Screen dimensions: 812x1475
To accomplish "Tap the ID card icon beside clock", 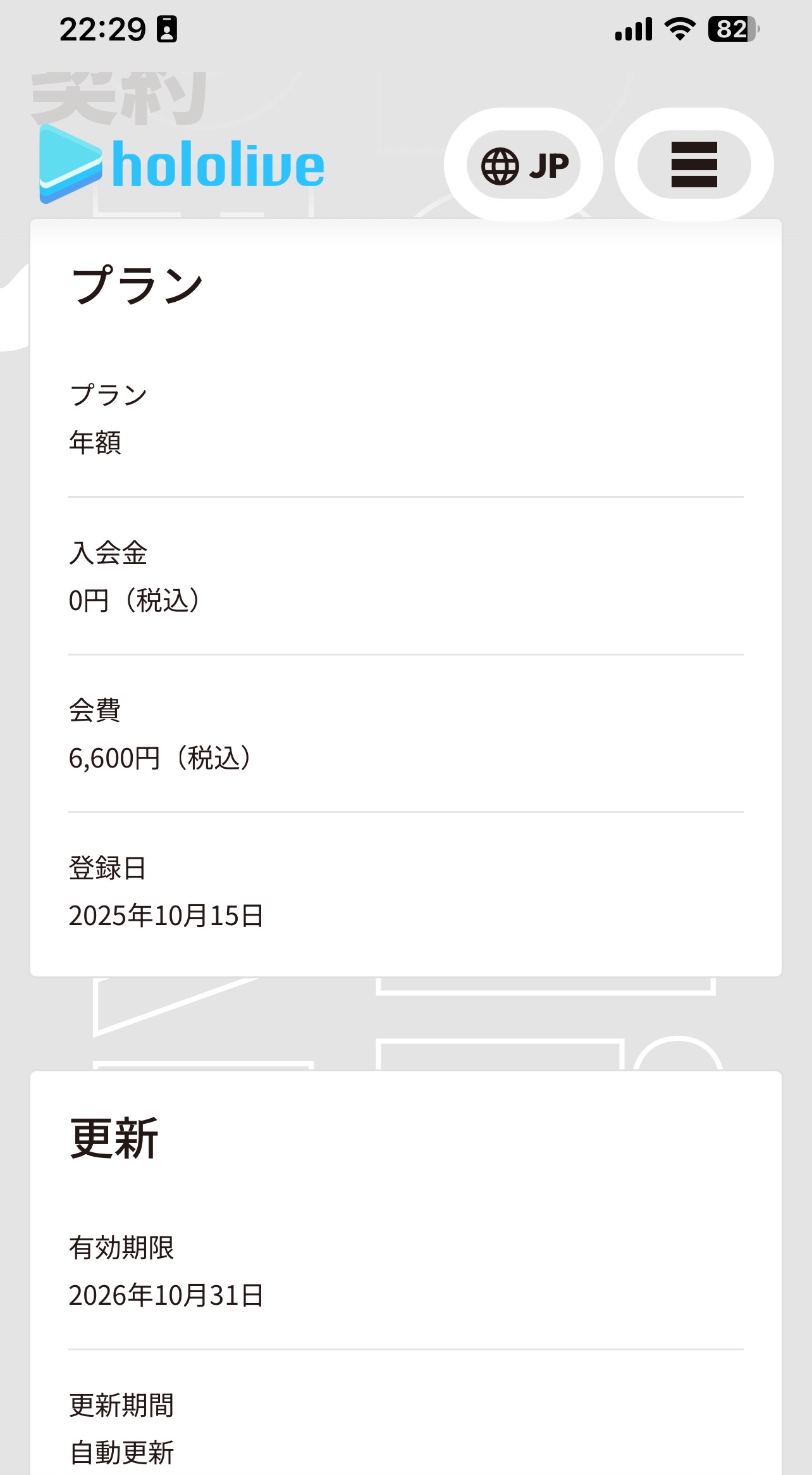I will tap(167, 30).
